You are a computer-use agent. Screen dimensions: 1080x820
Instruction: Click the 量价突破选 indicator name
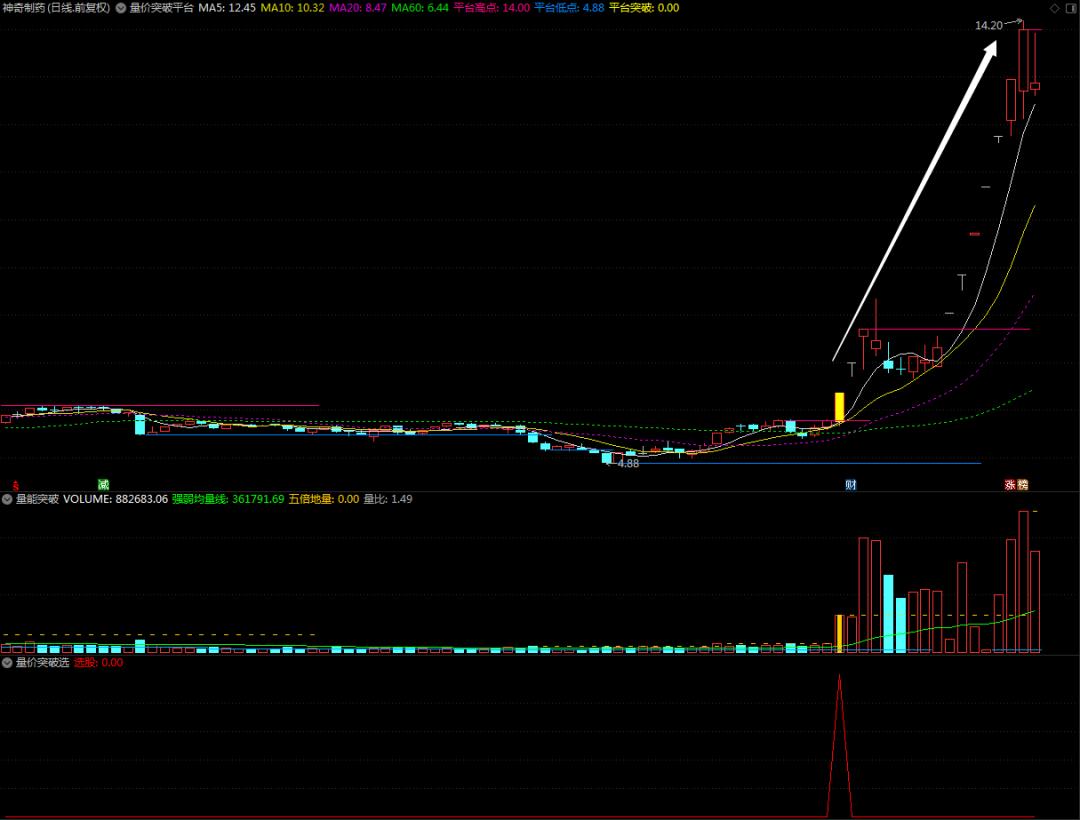pos(43,662)
